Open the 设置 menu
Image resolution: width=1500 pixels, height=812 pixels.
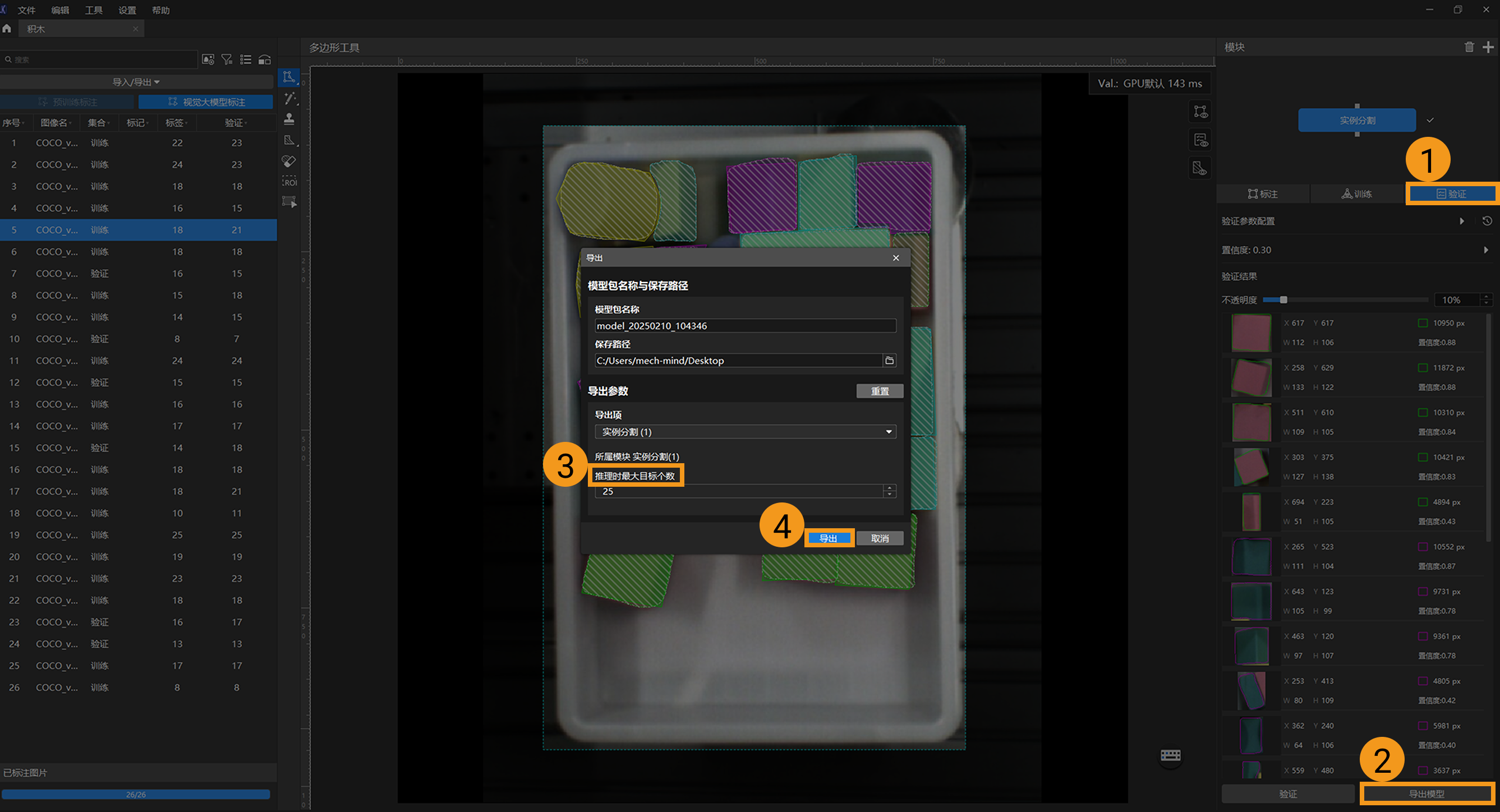(127, 10)
